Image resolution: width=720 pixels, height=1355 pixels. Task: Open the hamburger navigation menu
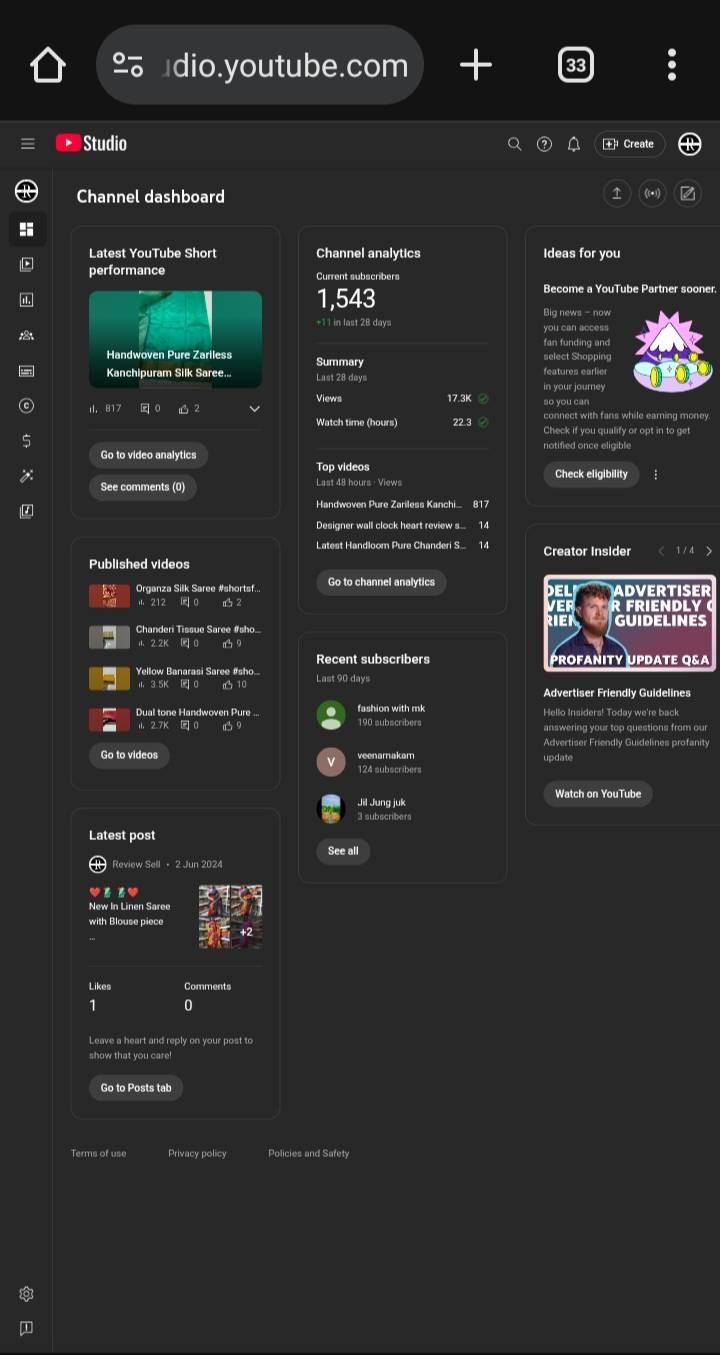coord(28,144)
